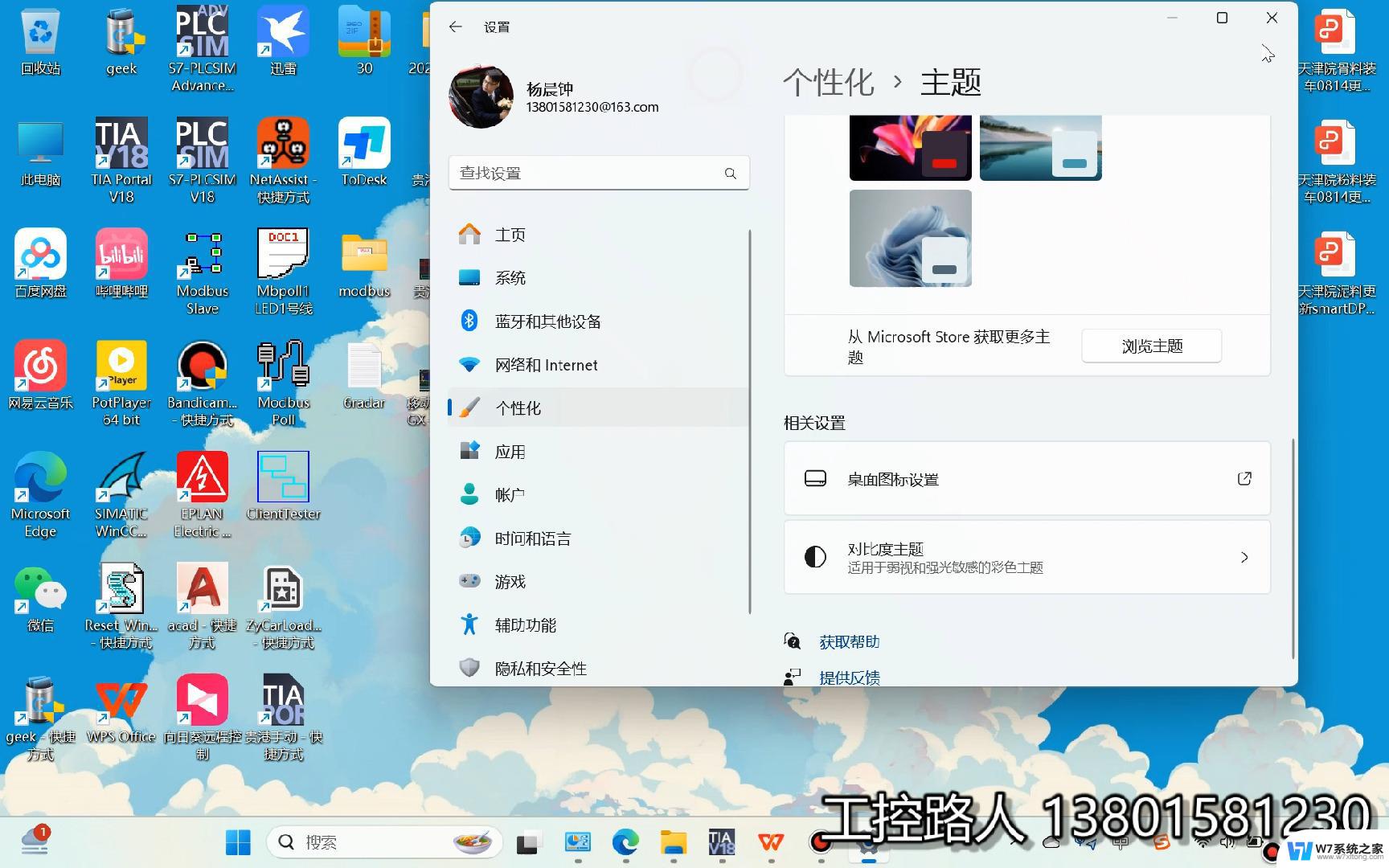Open 游戏 (Gaming) settings category
Screen dimensions: 1389x868
click(598, 582)
